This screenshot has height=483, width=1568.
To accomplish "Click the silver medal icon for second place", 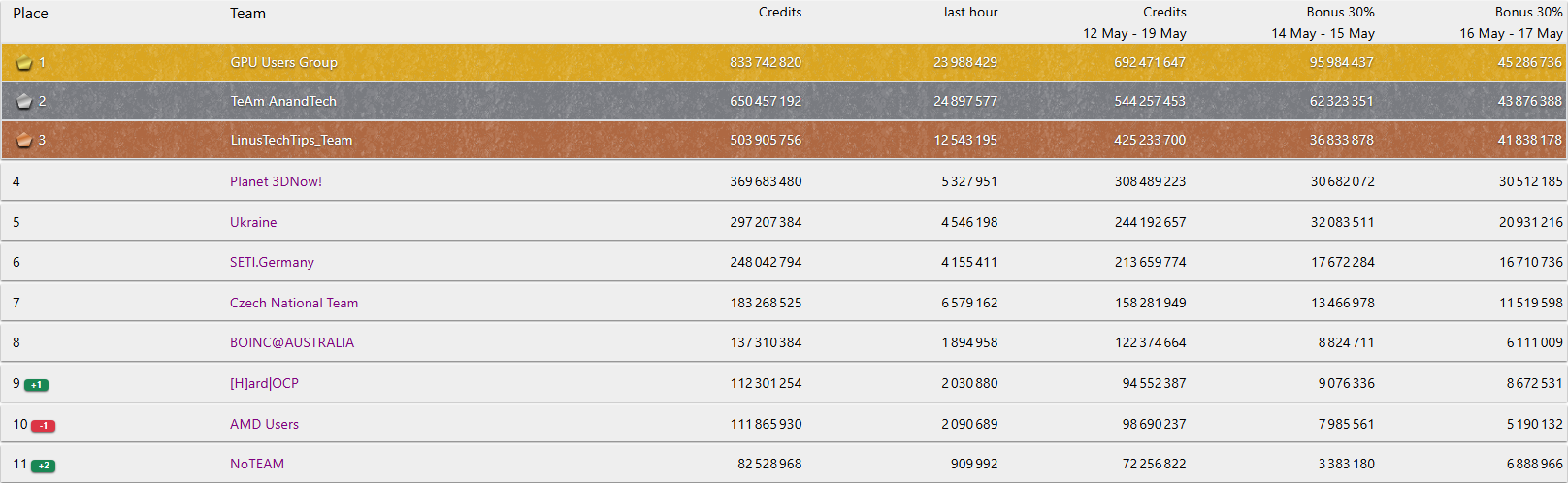I will [x=24, y=101].
